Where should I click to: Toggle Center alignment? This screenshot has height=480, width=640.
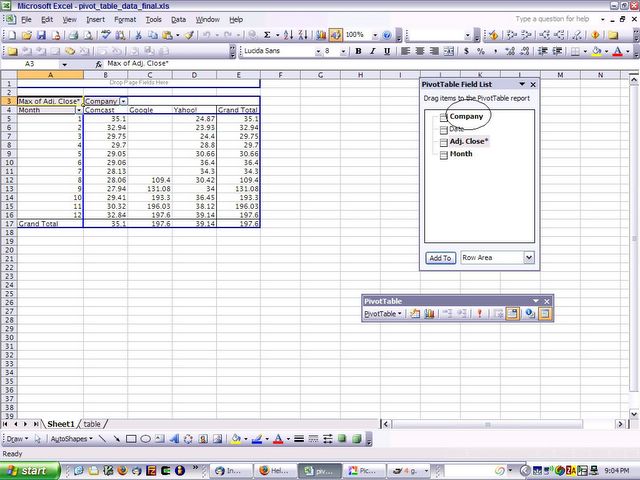tap(420, 51)
